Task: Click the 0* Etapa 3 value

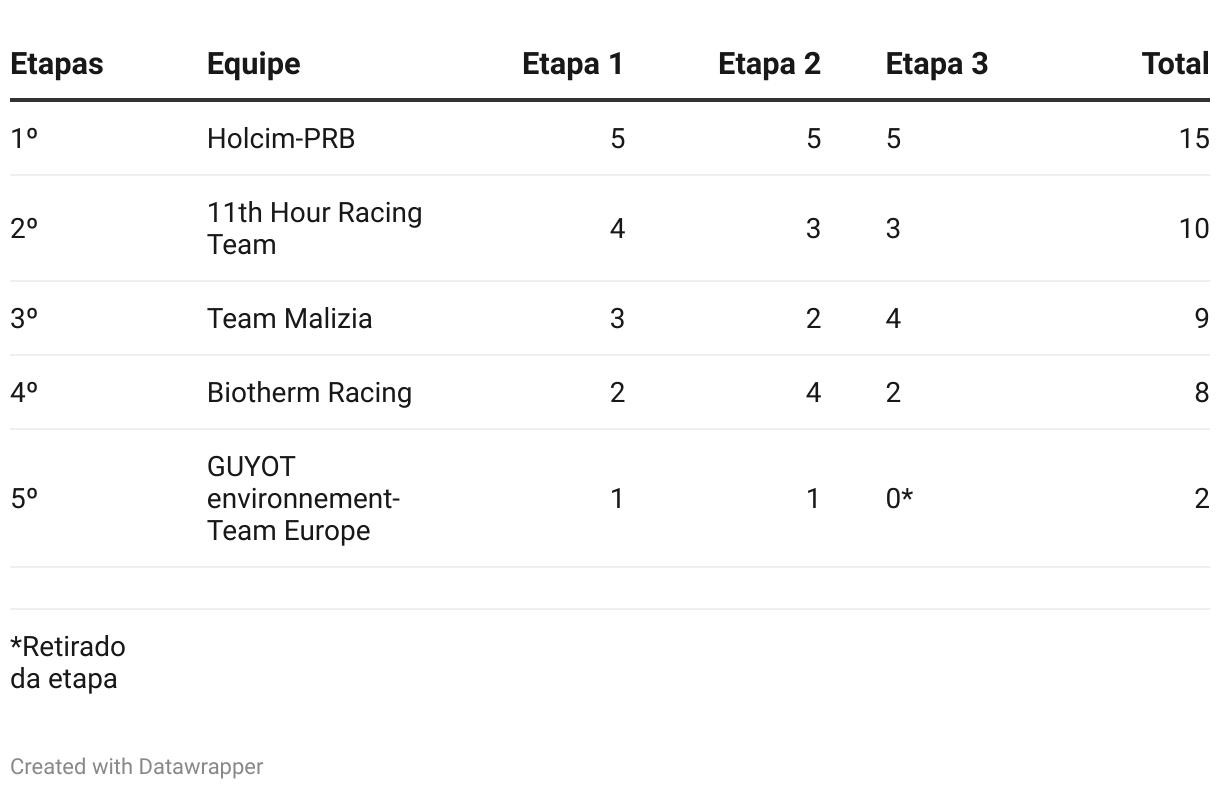Action: [x=899, y=498]
